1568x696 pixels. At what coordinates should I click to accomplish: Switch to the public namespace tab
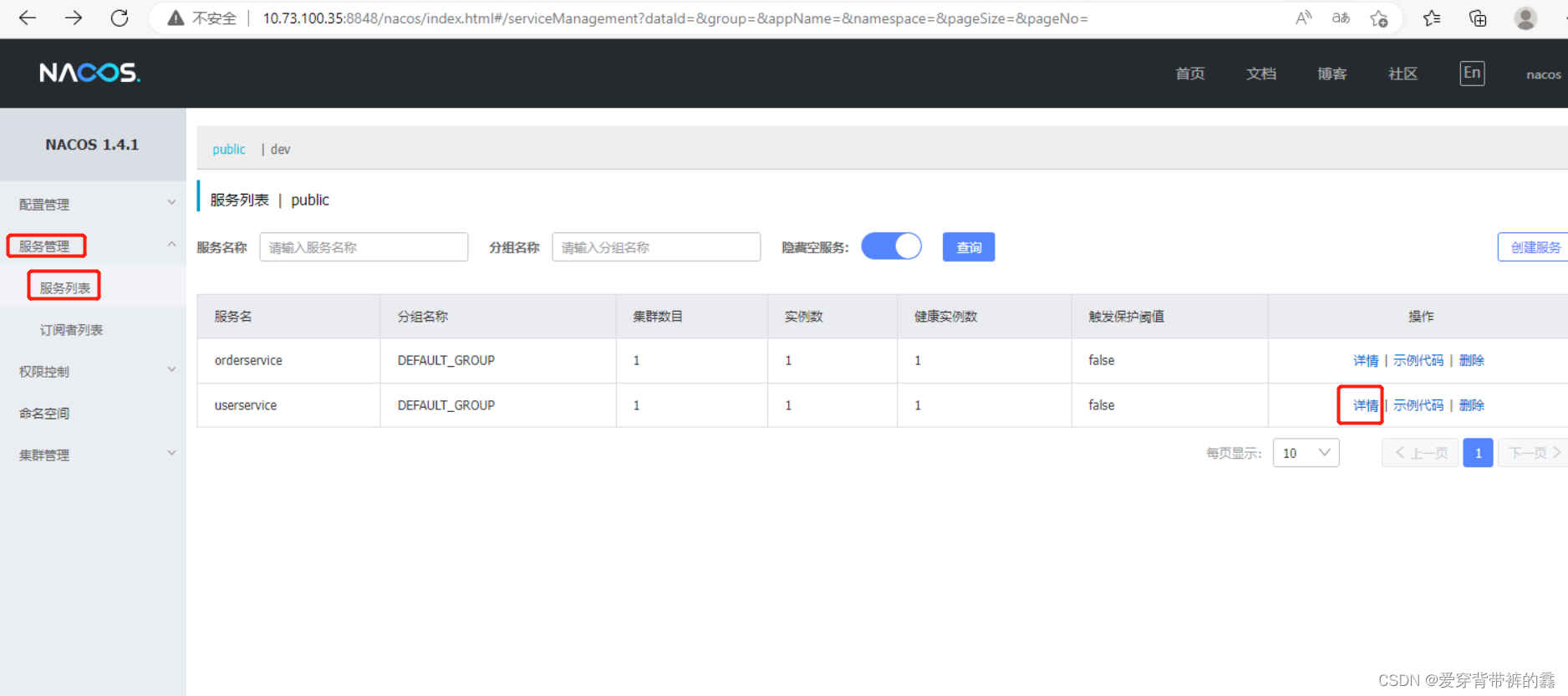[x=228, y=149]
